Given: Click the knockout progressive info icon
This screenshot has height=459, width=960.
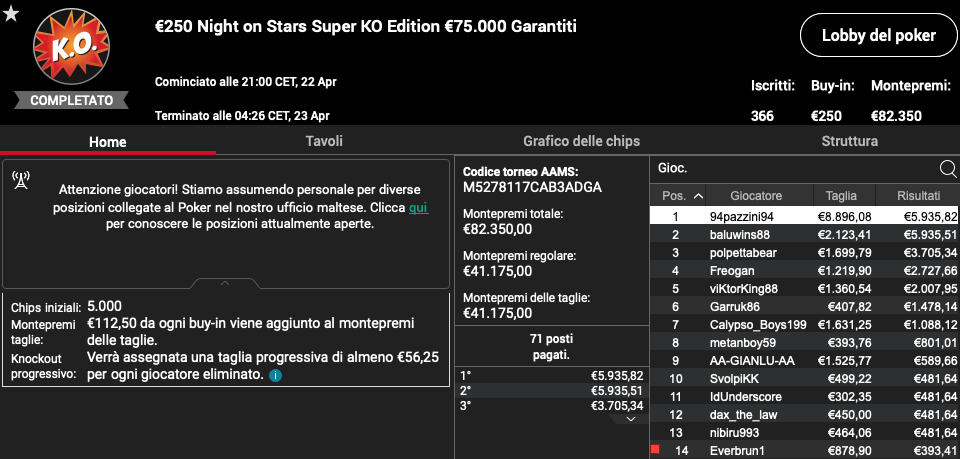Looking at the screenshot, I should click(276, 375).
